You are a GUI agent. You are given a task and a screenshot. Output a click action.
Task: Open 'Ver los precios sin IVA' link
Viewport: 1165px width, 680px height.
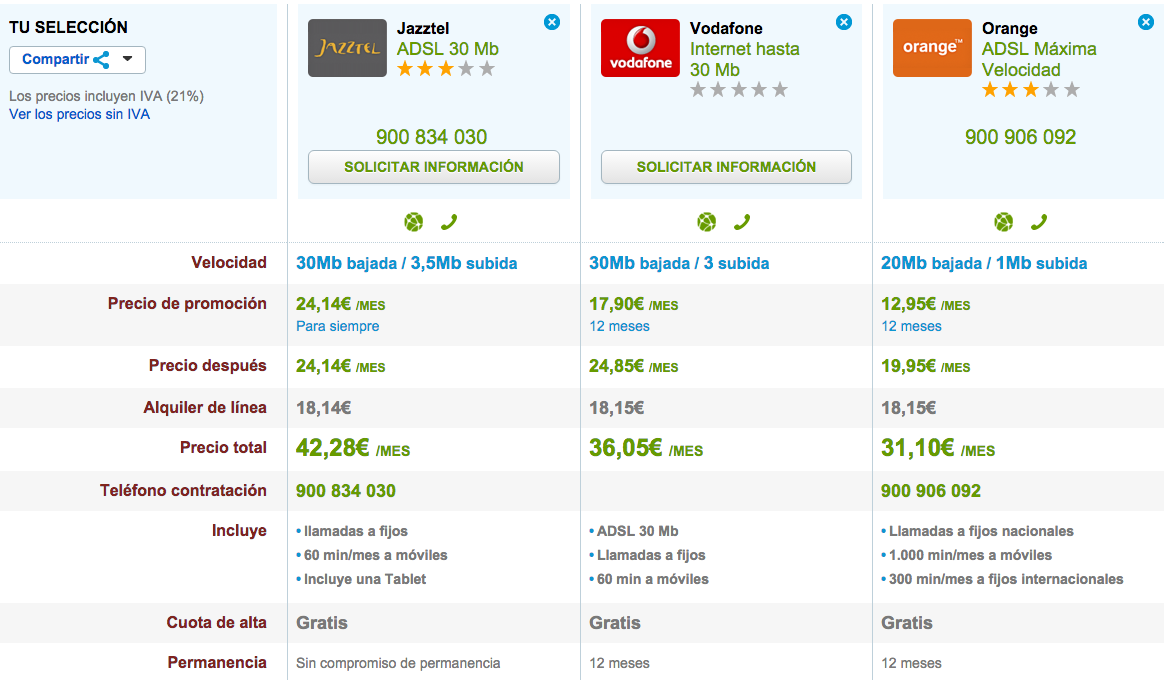[79, 114]
